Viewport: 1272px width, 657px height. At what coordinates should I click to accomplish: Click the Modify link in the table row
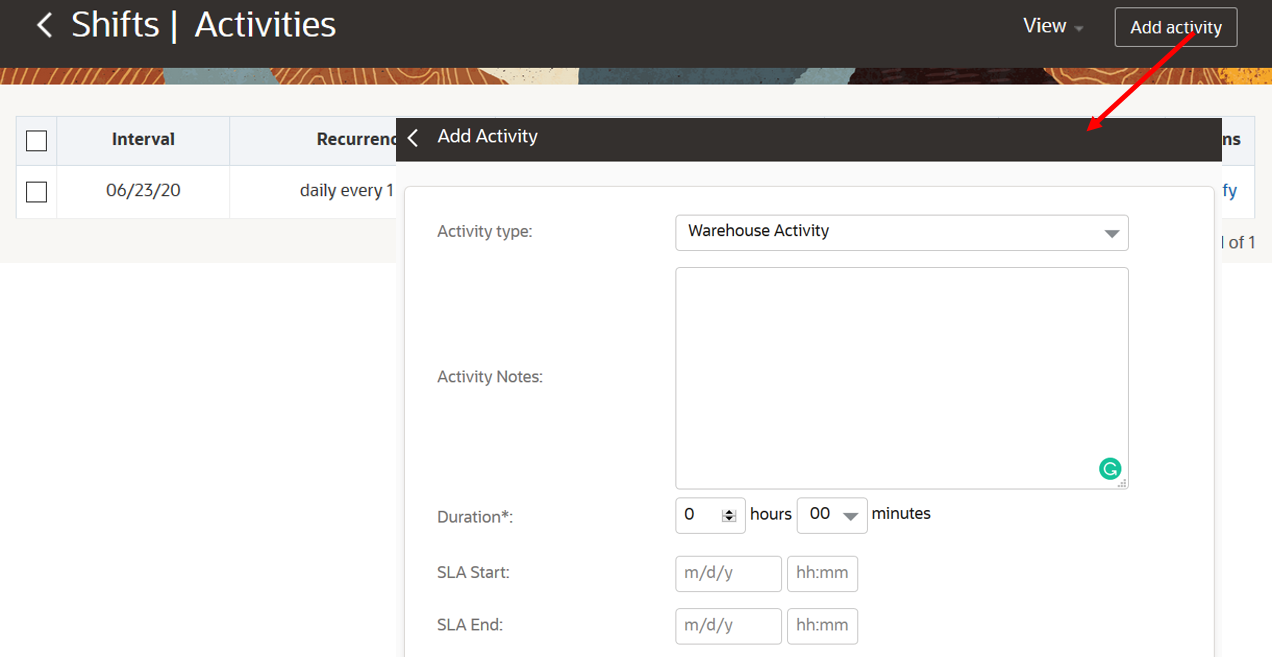(x=1229, y=191)
